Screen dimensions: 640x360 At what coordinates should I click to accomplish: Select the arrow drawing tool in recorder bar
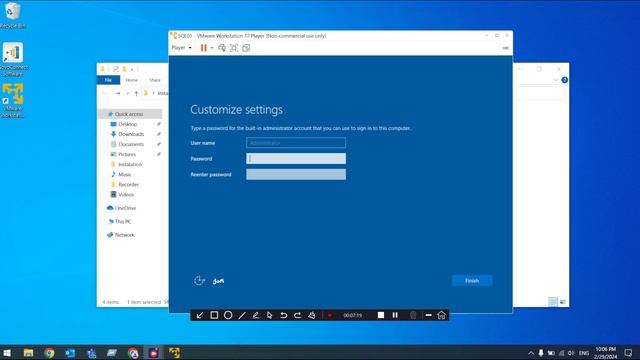point(200,315)
